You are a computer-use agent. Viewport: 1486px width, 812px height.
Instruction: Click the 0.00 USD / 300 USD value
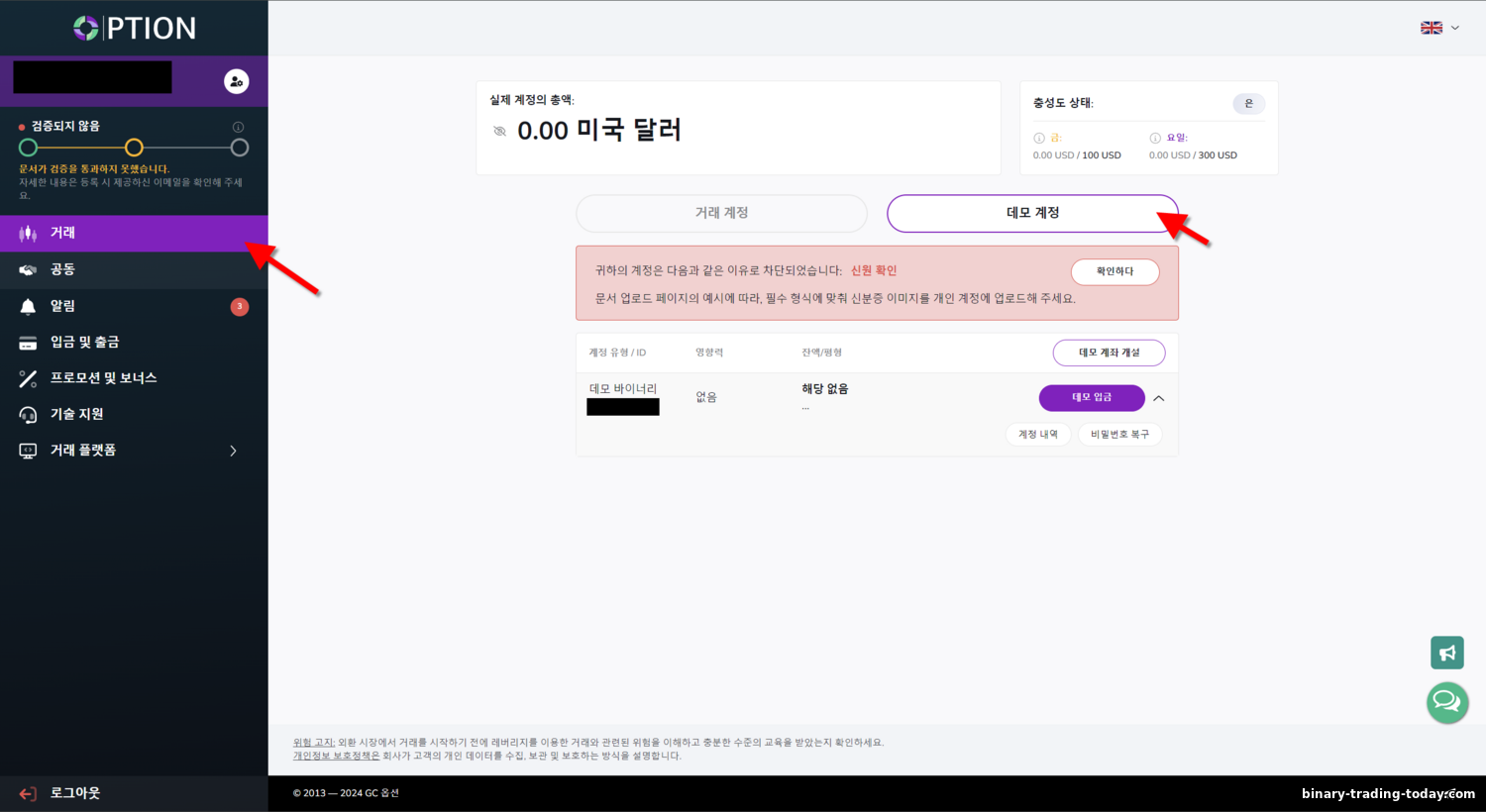(x=1193, y=155)
